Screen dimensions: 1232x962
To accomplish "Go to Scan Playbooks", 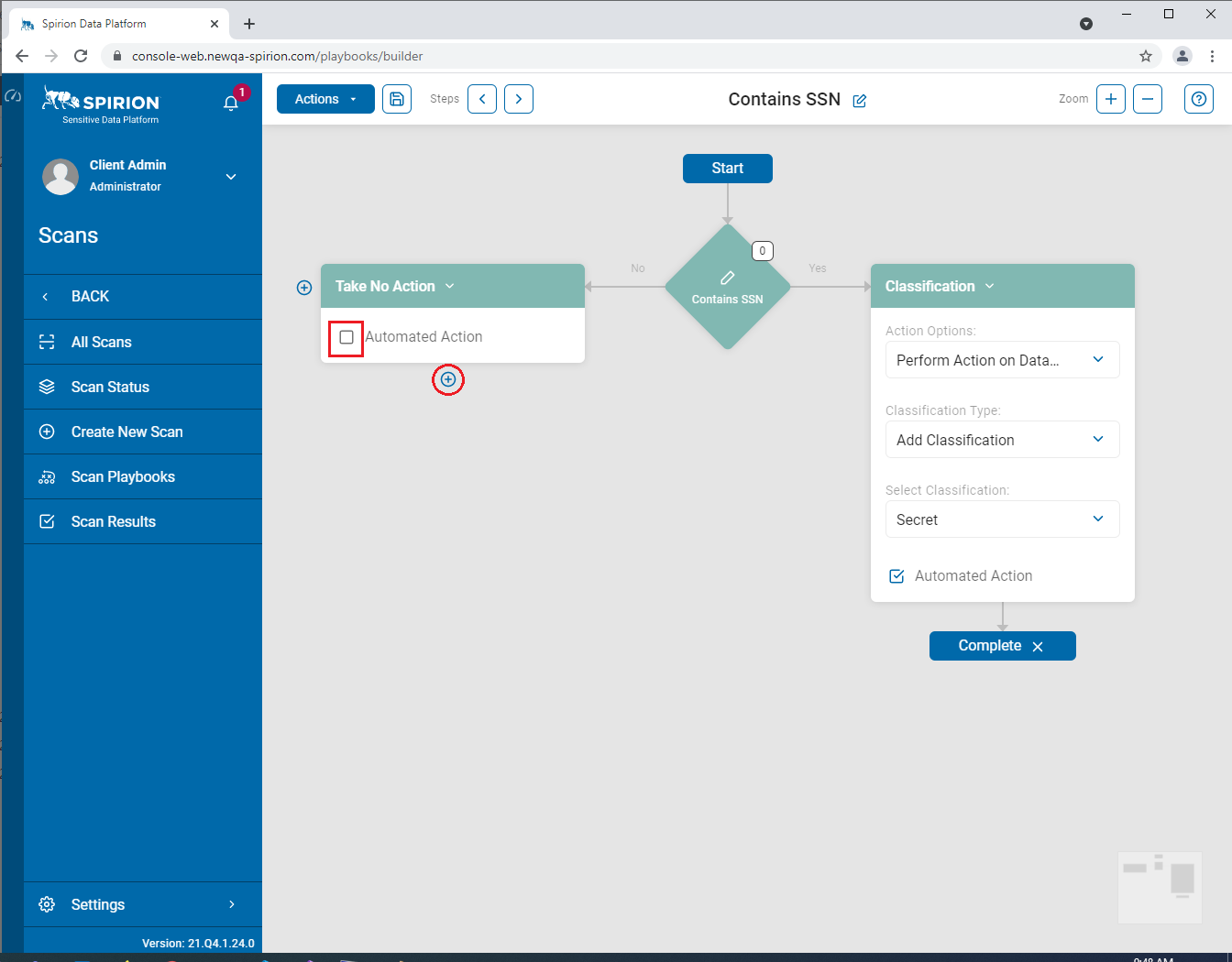I will point(143,476).
